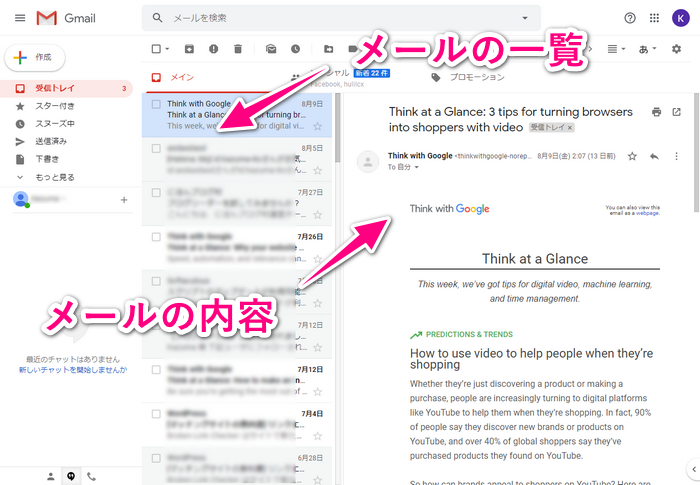Remove the 受信トレイ label tag
This screenshot has width=700, height=485.
coord(570,128)
